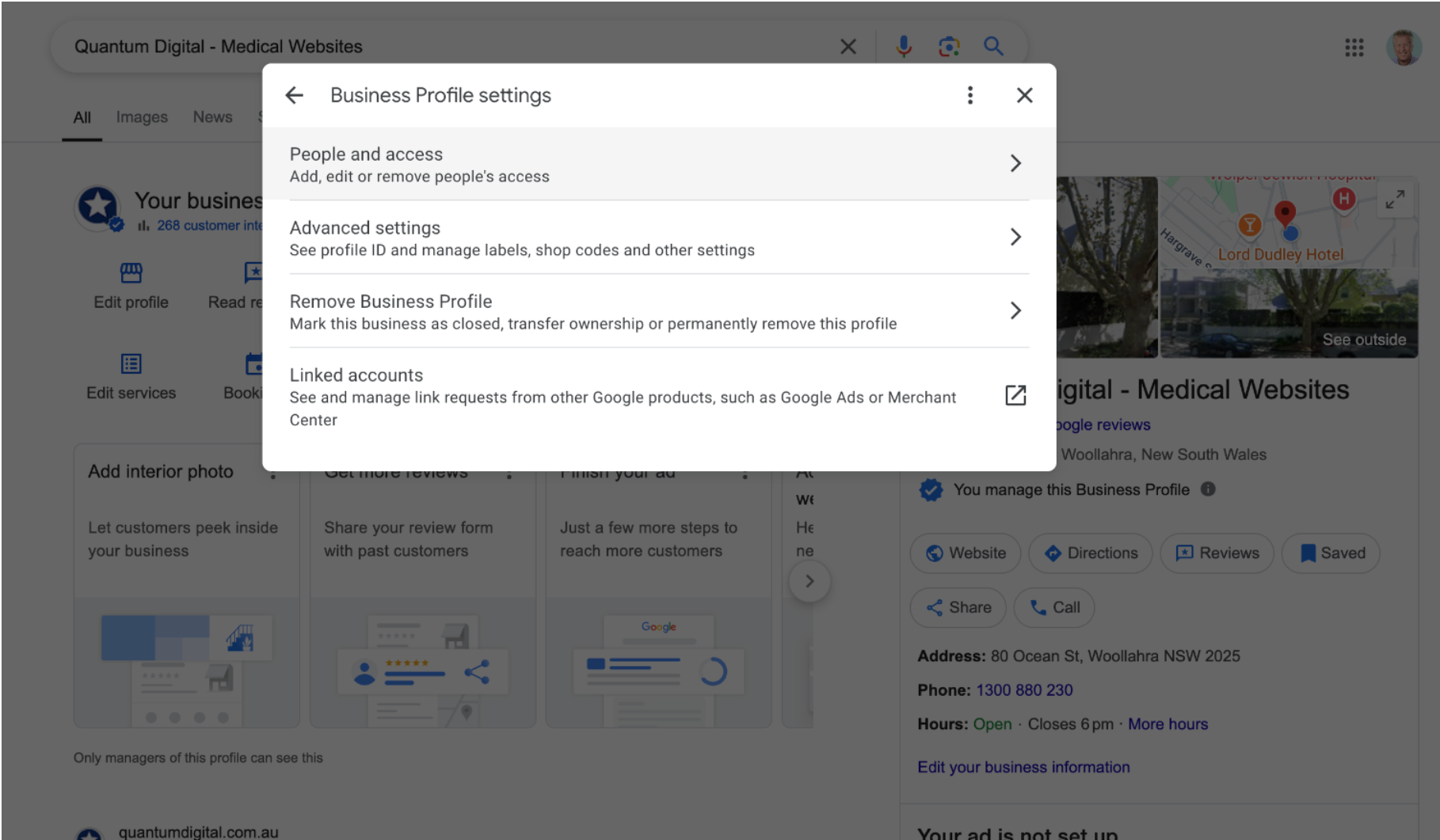View 268 customer interactions link
This screenshot has width=1440, height=840.
(209, 226)
